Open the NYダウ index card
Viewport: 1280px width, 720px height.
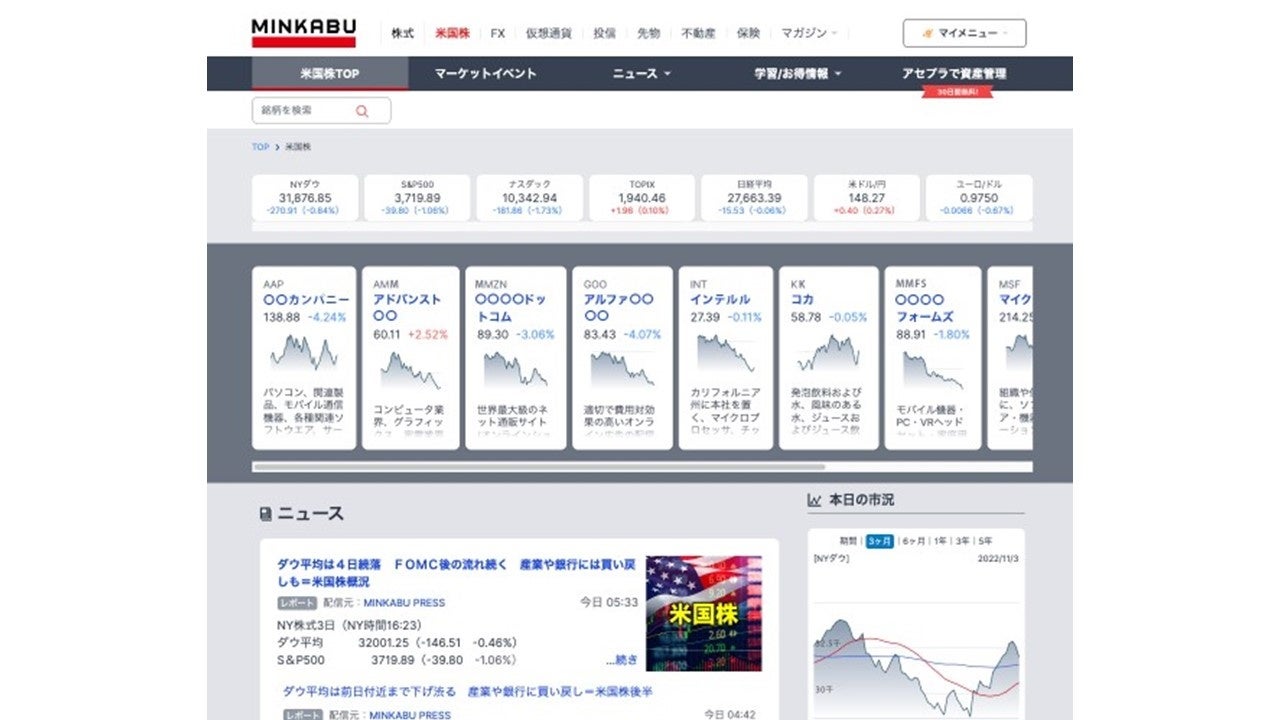(x=303, y=198)
